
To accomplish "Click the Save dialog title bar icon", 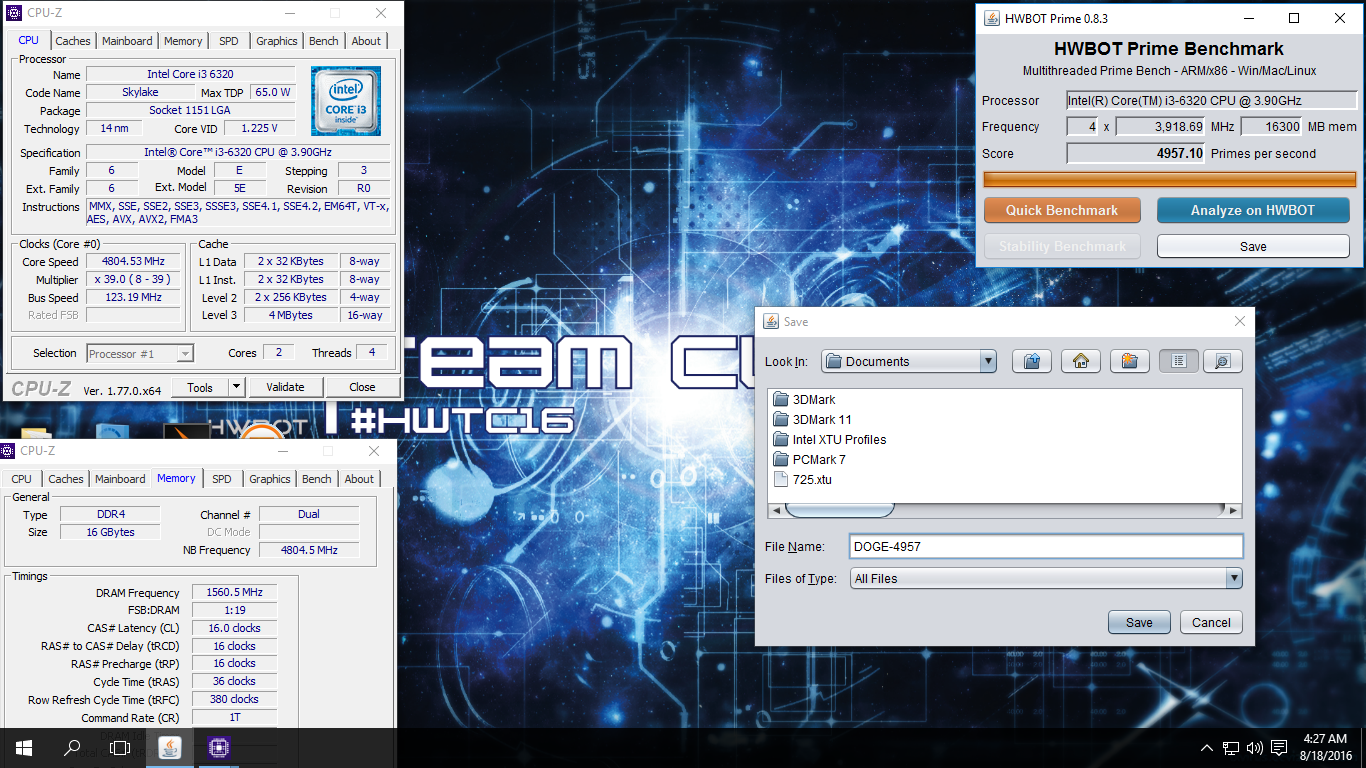I will point(771,322).
